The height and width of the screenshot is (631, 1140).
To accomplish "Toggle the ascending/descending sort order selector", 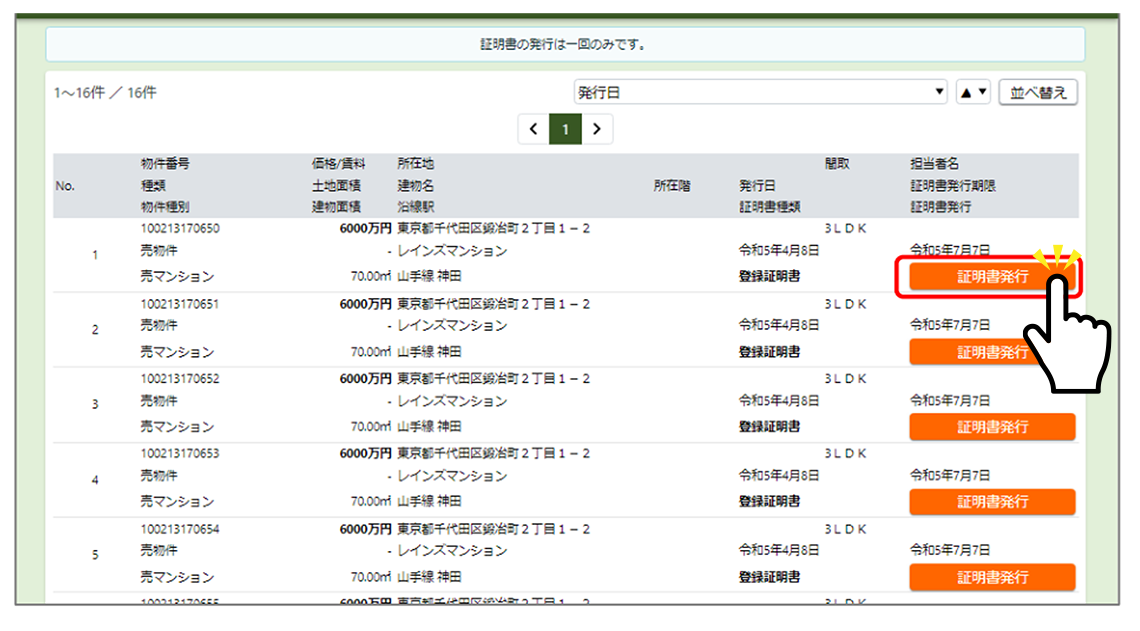I will click(973, 92).
